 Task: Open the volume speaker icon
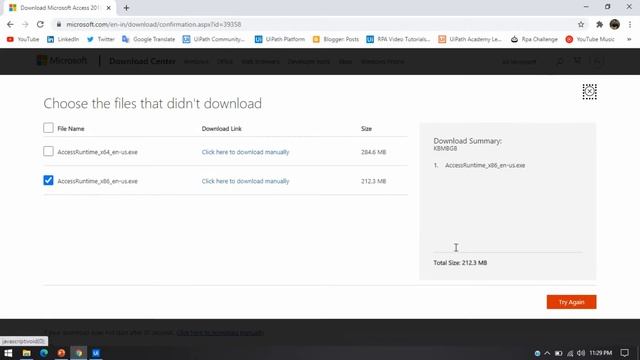point(581,353)
